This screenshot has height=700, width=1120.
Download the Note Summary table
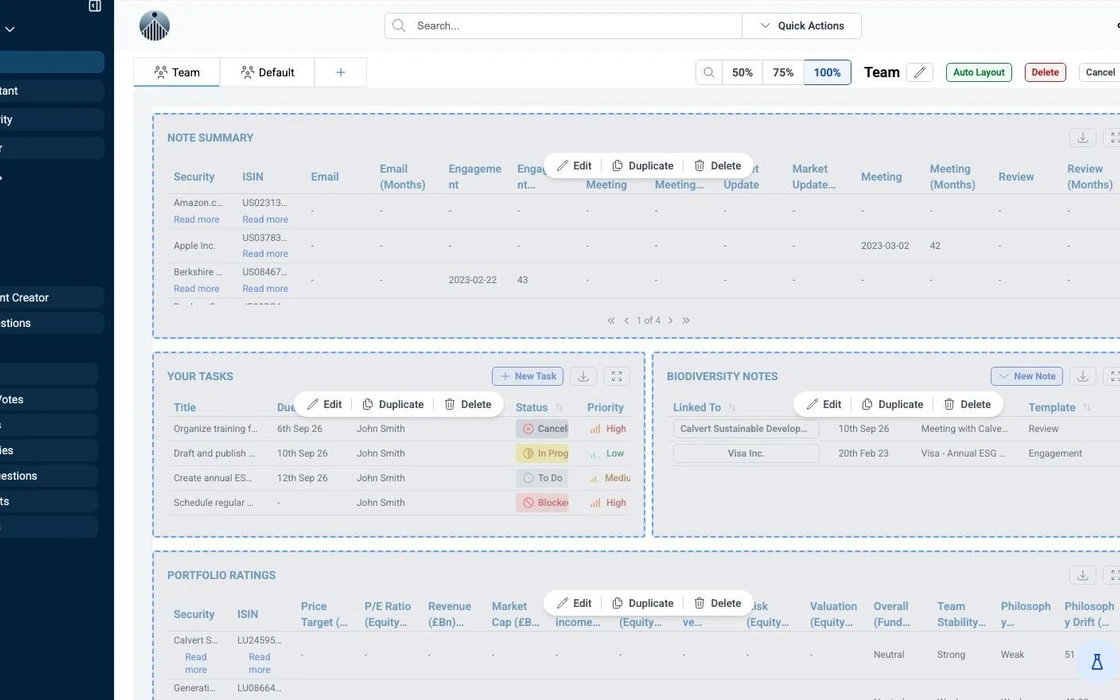(1083, 138)
